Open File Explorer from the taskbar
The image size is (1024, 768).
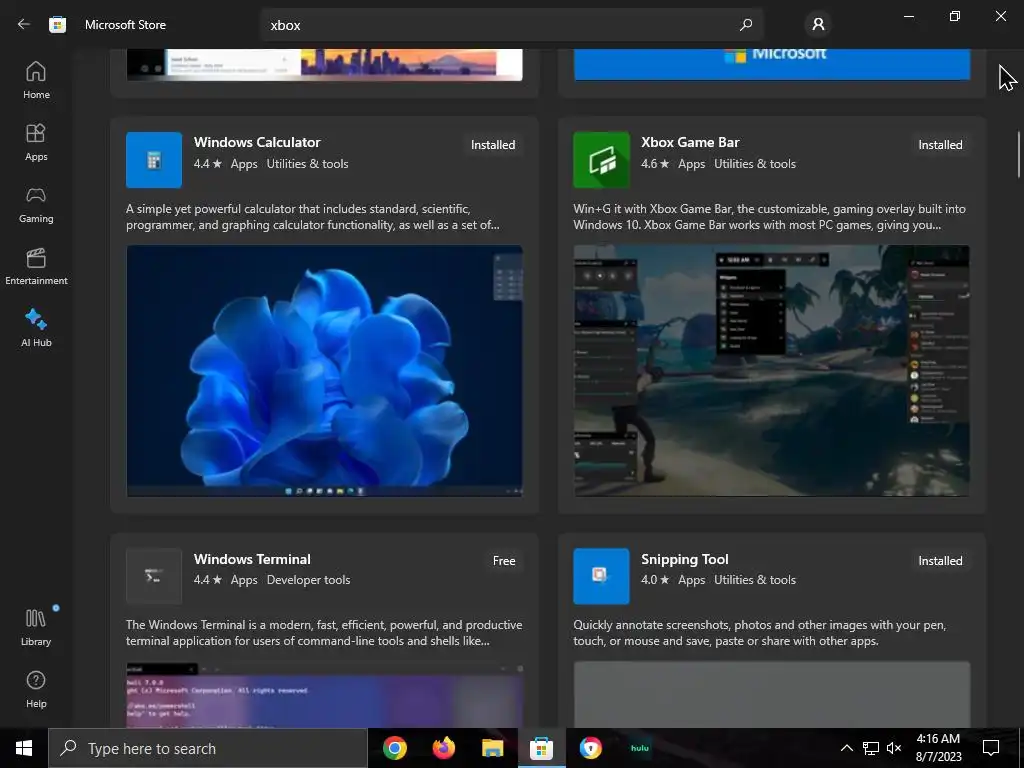tap(492, 748)
